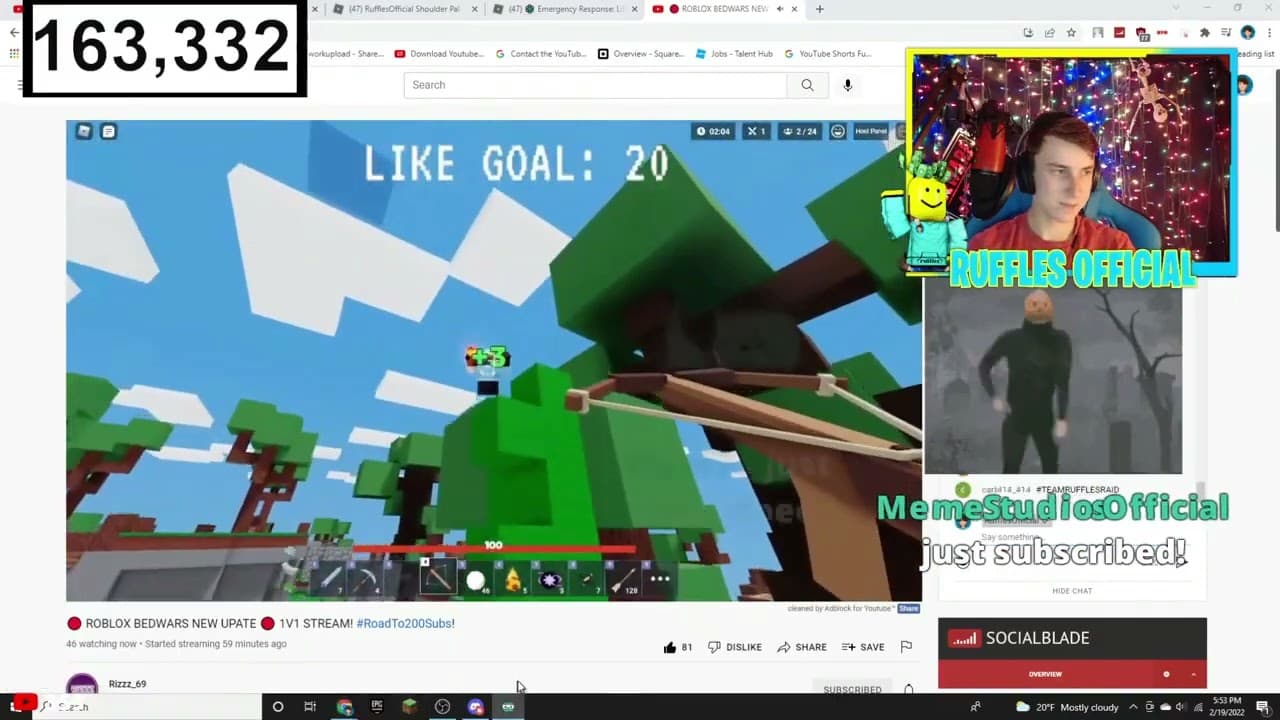Go back with browser back arrow
This screenshot has height=720, width=1280.
14,33
